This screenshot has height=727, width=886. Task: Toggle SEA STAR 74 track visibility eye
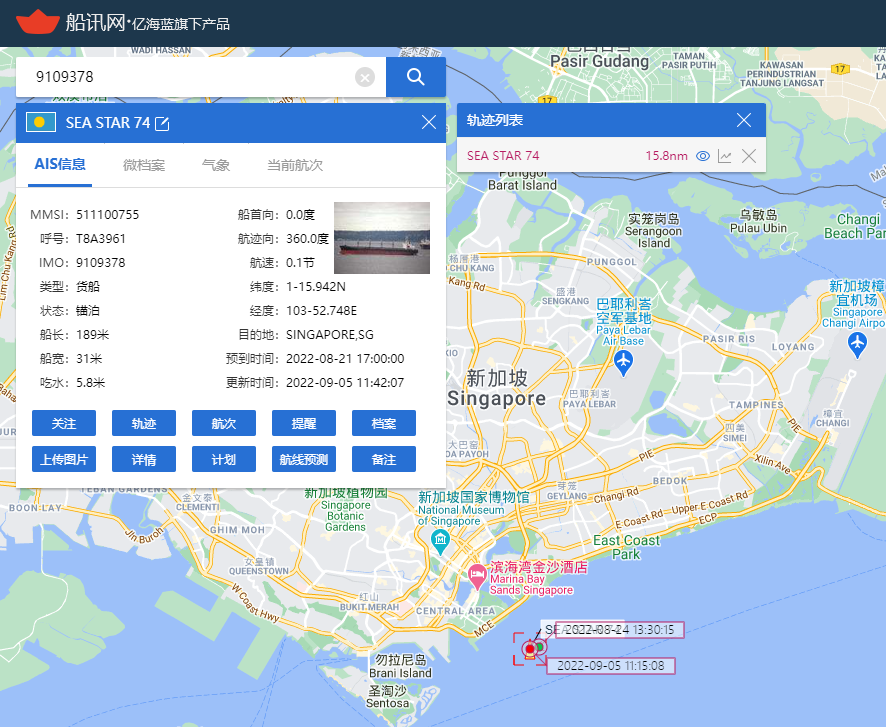point(703,156)
